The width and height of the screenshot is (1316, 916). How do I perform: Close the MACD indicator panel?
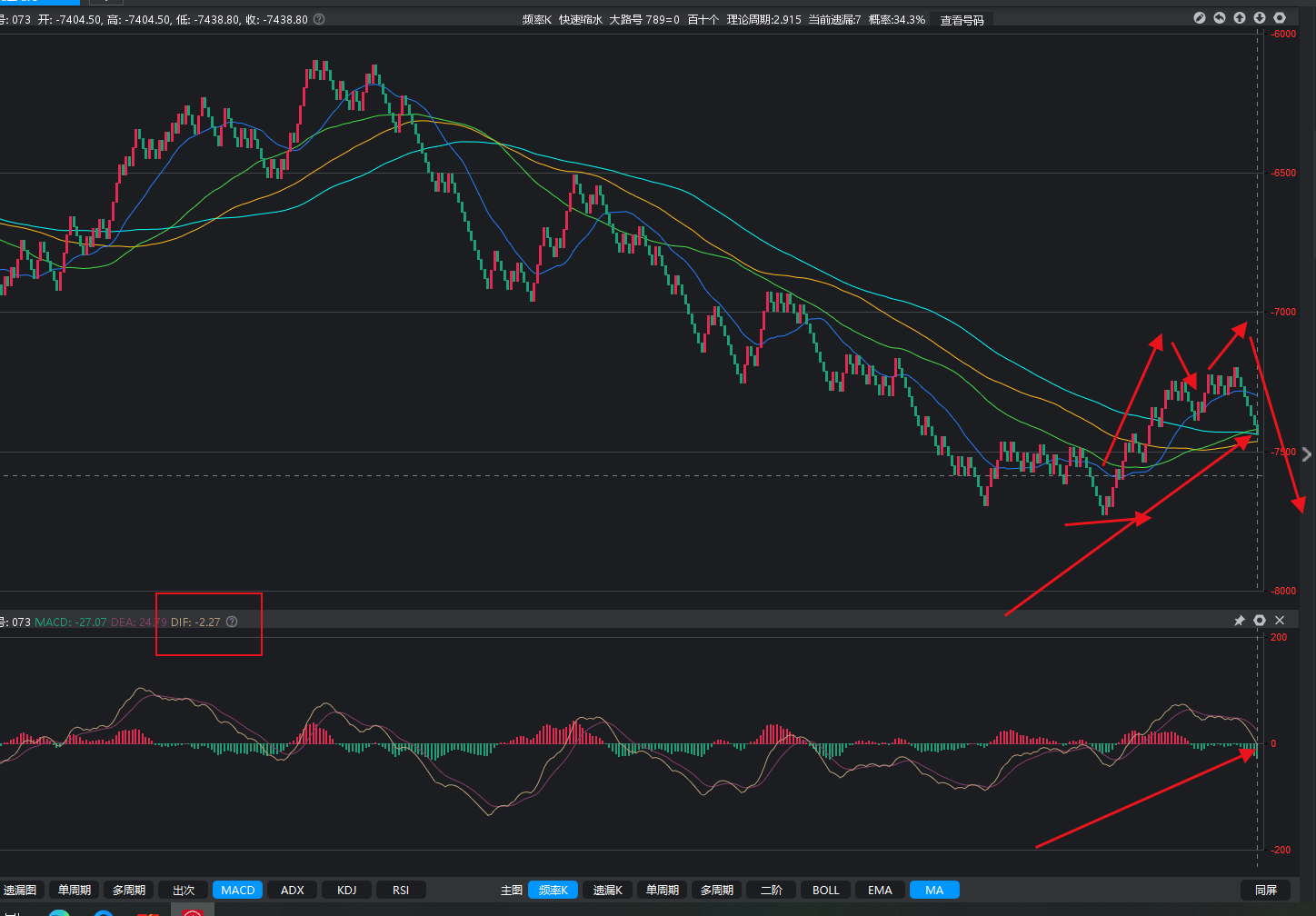[x=1280, y=621]
